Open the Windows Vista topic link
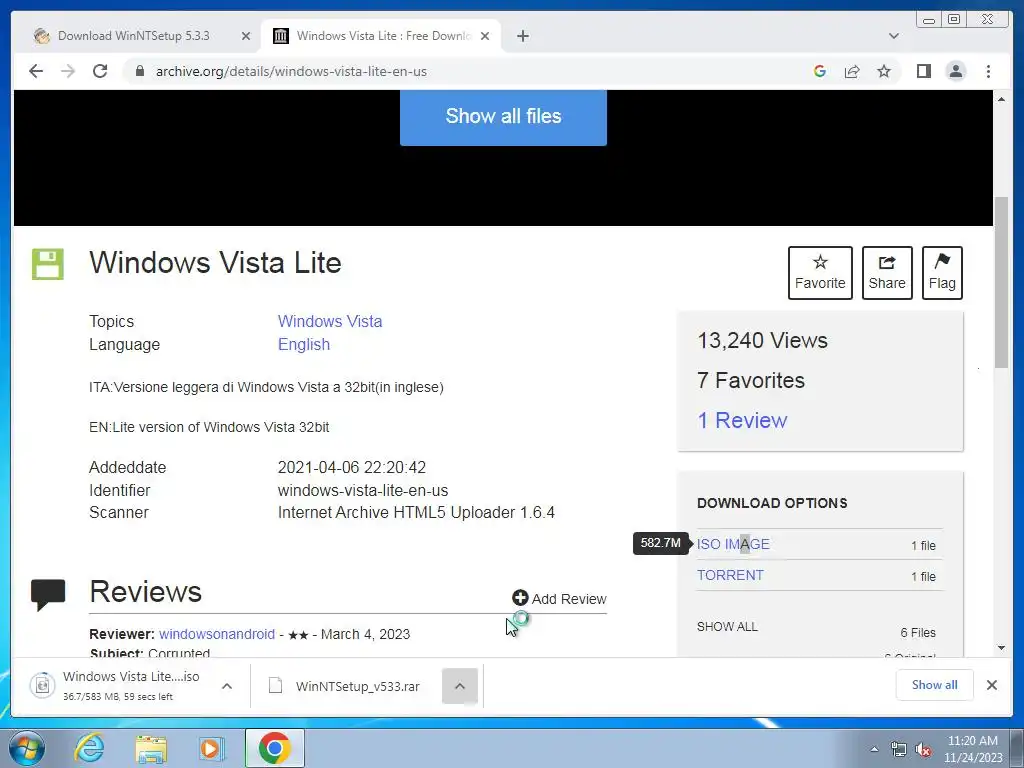Viewport: 1024px width, 768px height. (x=330, y=321)
